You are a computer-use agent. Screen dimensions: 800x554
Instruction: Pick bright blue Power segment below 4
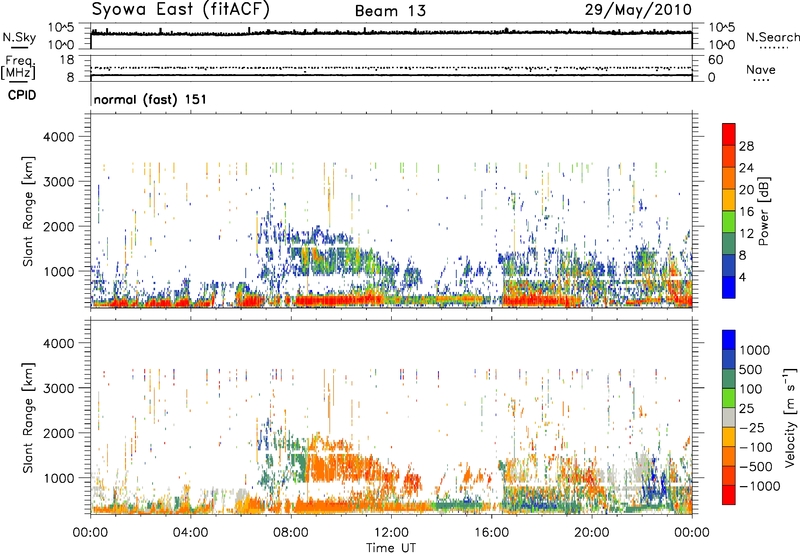pos(729,287)
